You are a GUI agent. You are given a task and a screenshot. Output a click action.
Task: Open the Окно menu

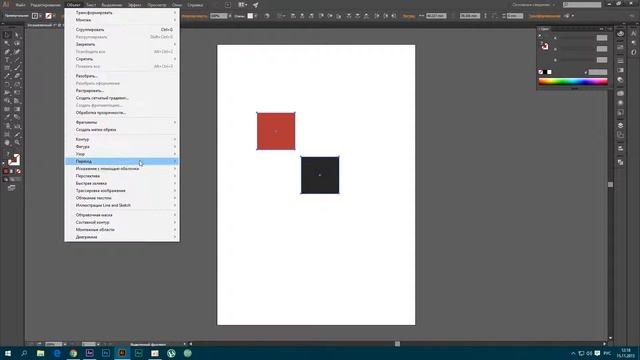tap(177, 5)
